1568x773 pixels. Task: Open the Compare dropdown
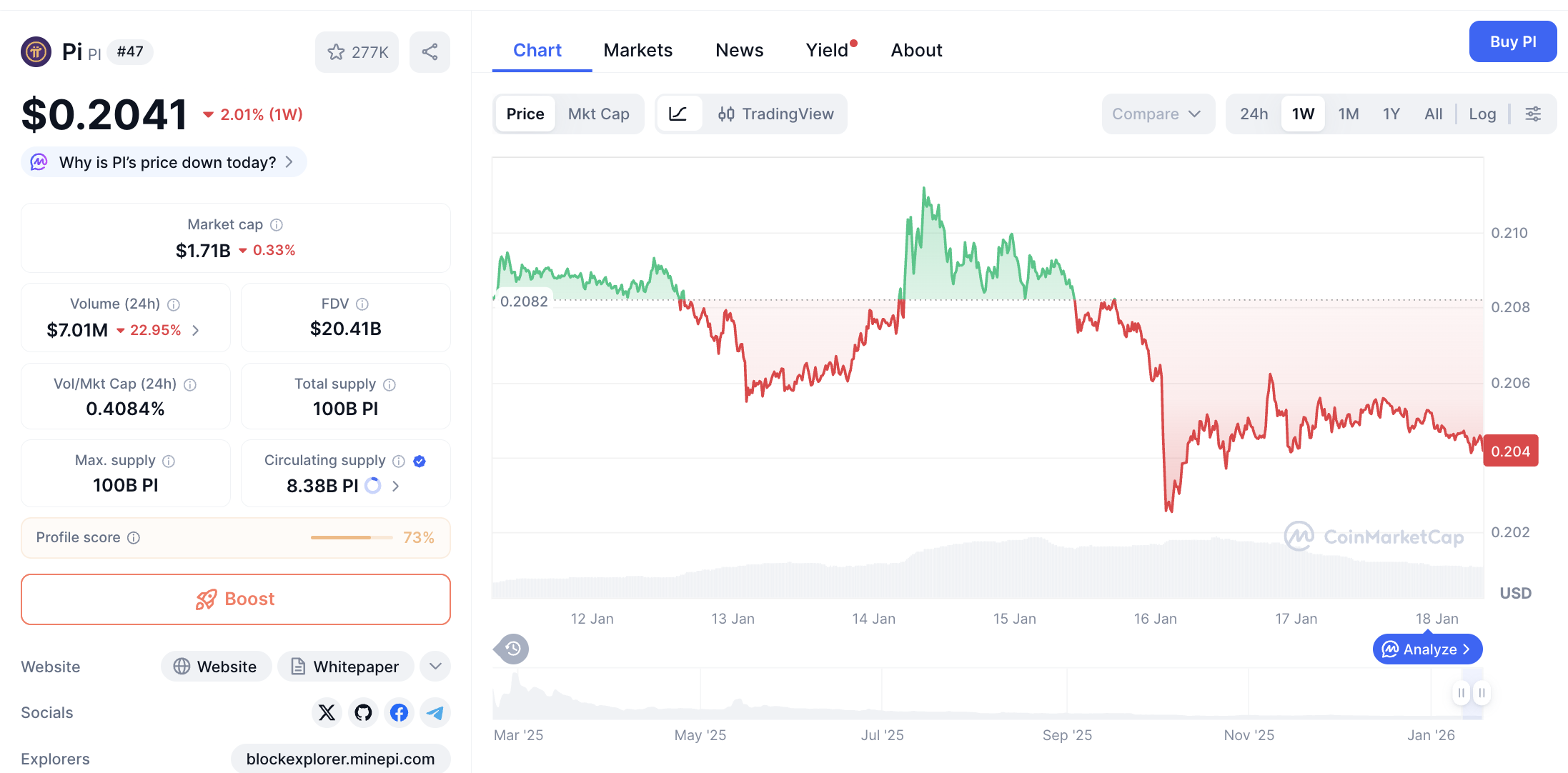(1158, 114)
